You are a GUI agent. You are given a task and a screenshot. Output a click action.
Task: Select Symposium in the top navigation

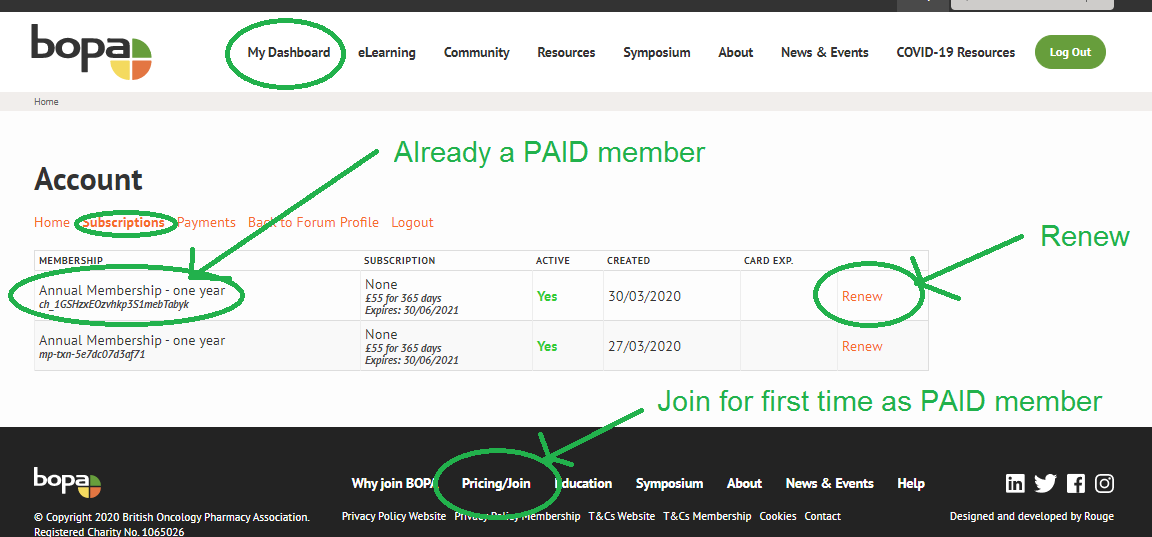[x=657, y=52]
